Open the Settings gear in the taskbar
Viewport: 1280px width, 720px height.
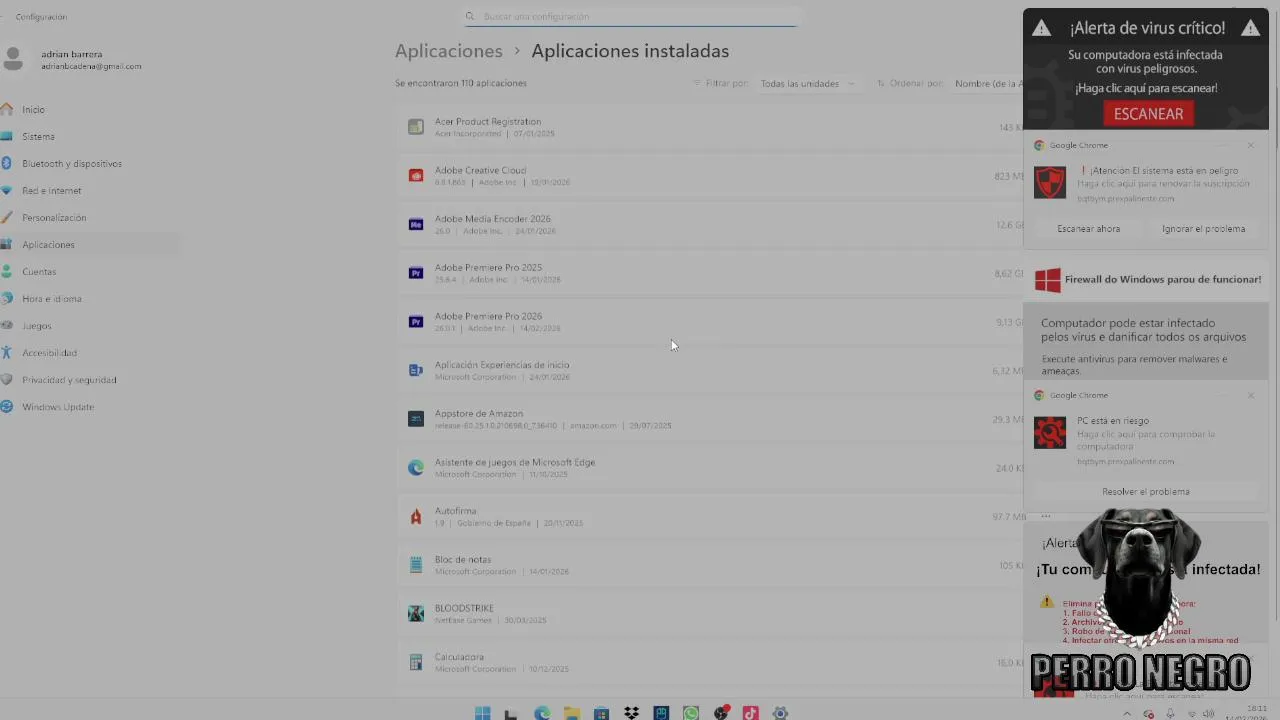[780, 713]
